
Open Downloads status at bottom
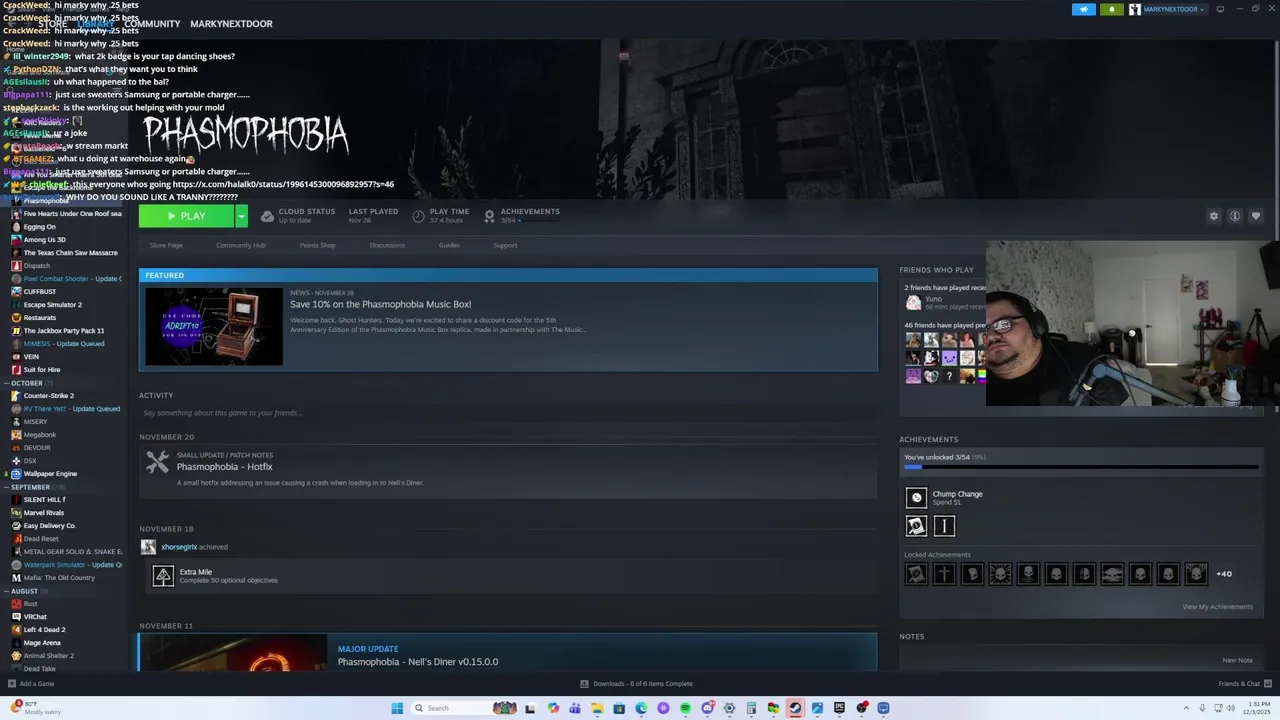(x=636, y=684)
